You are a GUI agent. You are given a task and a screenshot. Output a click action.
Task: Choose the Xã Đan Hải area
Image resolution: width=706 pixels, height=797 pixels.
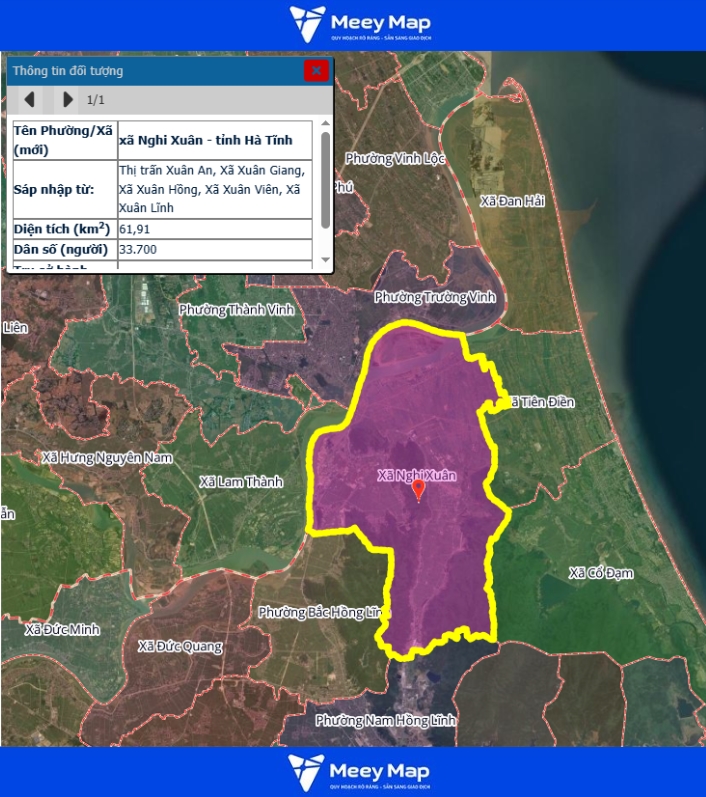point(511,201)
